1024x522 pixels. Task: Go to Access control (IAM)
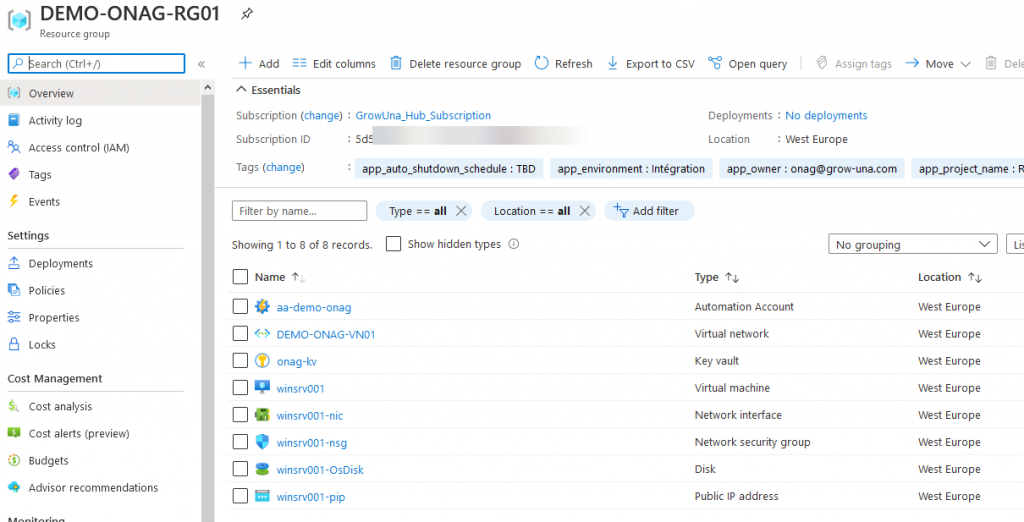(x=78, y=148)
